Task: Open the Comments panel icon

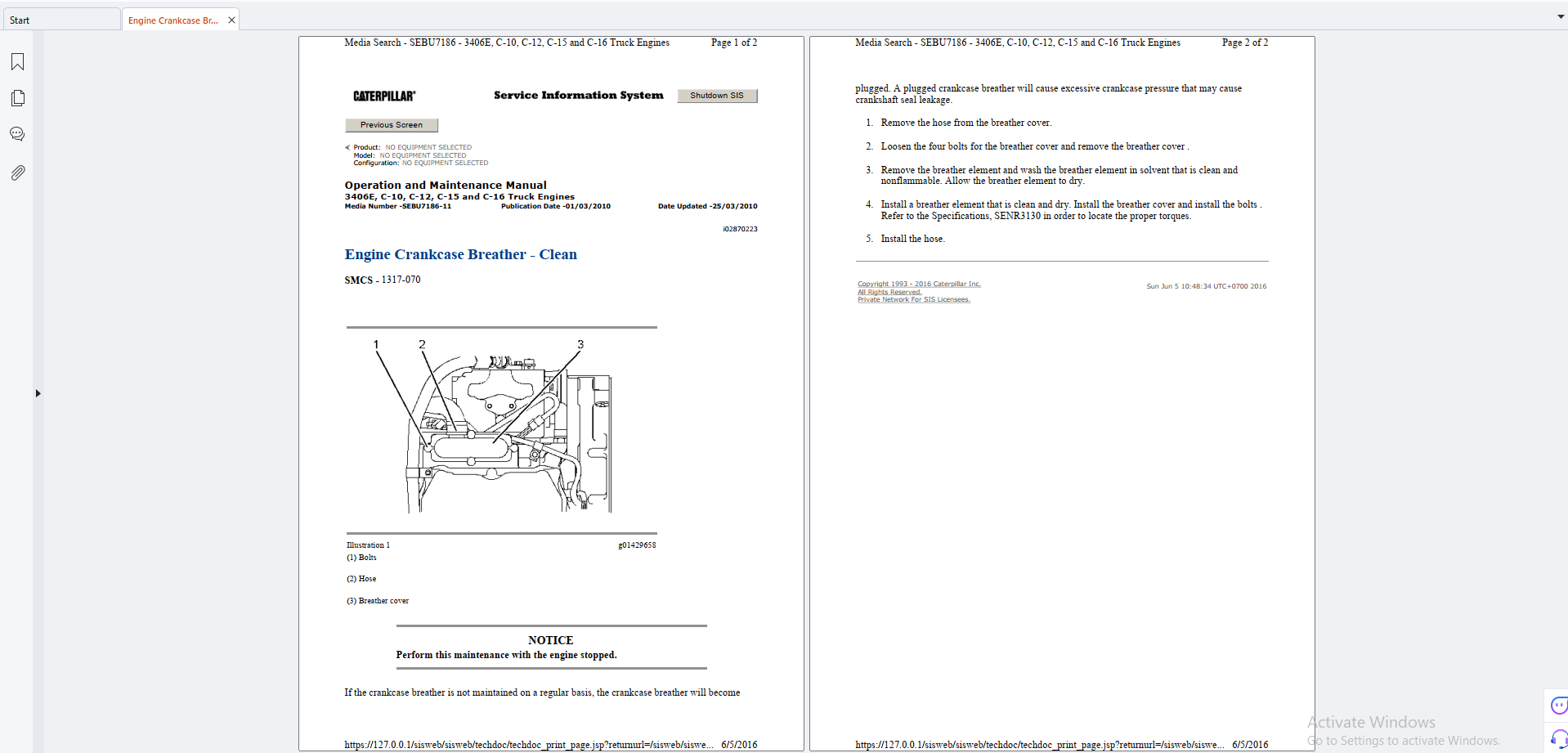Action: [17, 134]
